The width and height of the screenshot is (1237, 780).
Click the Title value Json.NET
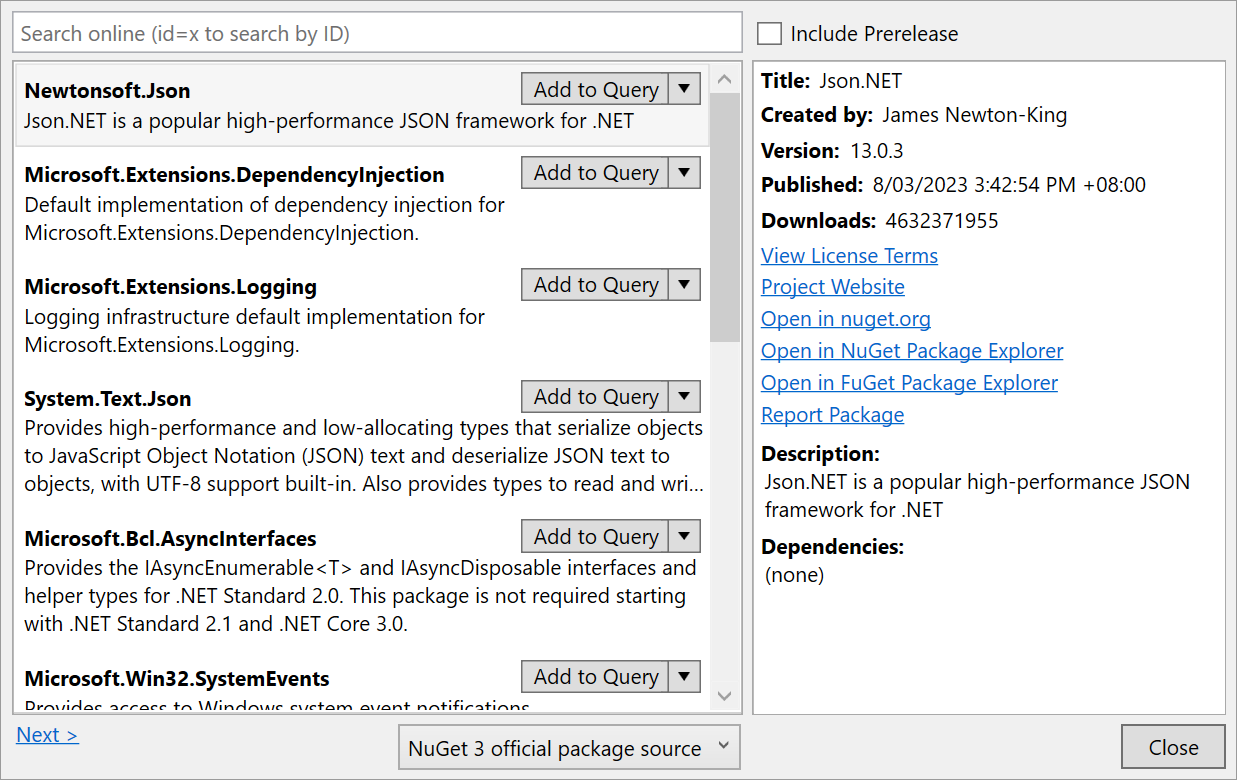pyautogui.click(x=860, y=81)
